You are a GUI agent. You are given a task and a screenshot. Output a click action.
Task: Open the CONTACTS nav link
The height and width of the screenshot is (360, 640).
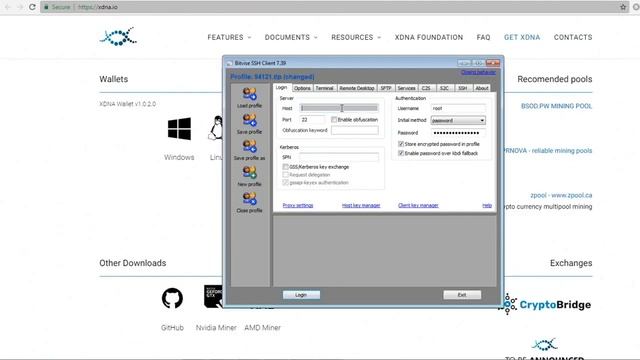573,37
